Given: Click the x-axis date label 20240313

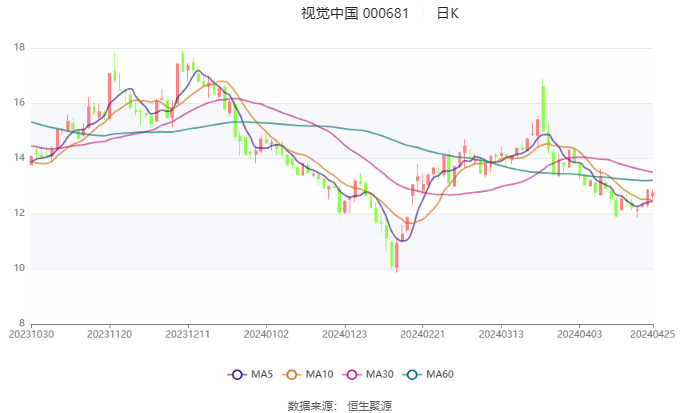Looking at the screenshot, I should click(x=501, y=334).
